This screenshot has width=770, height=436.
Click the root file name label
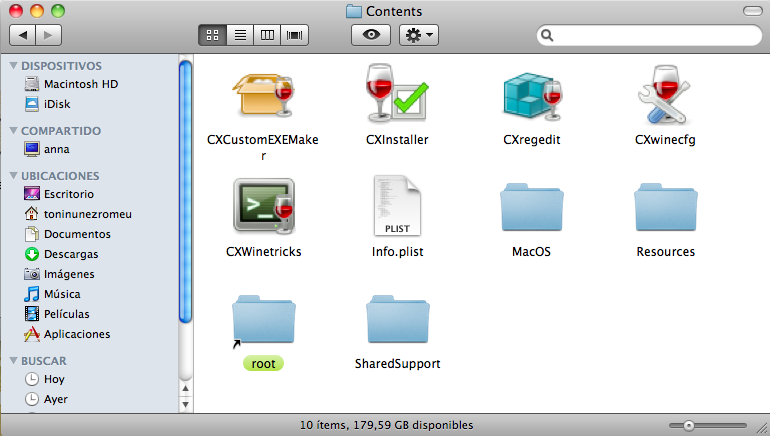click(263, 363)
